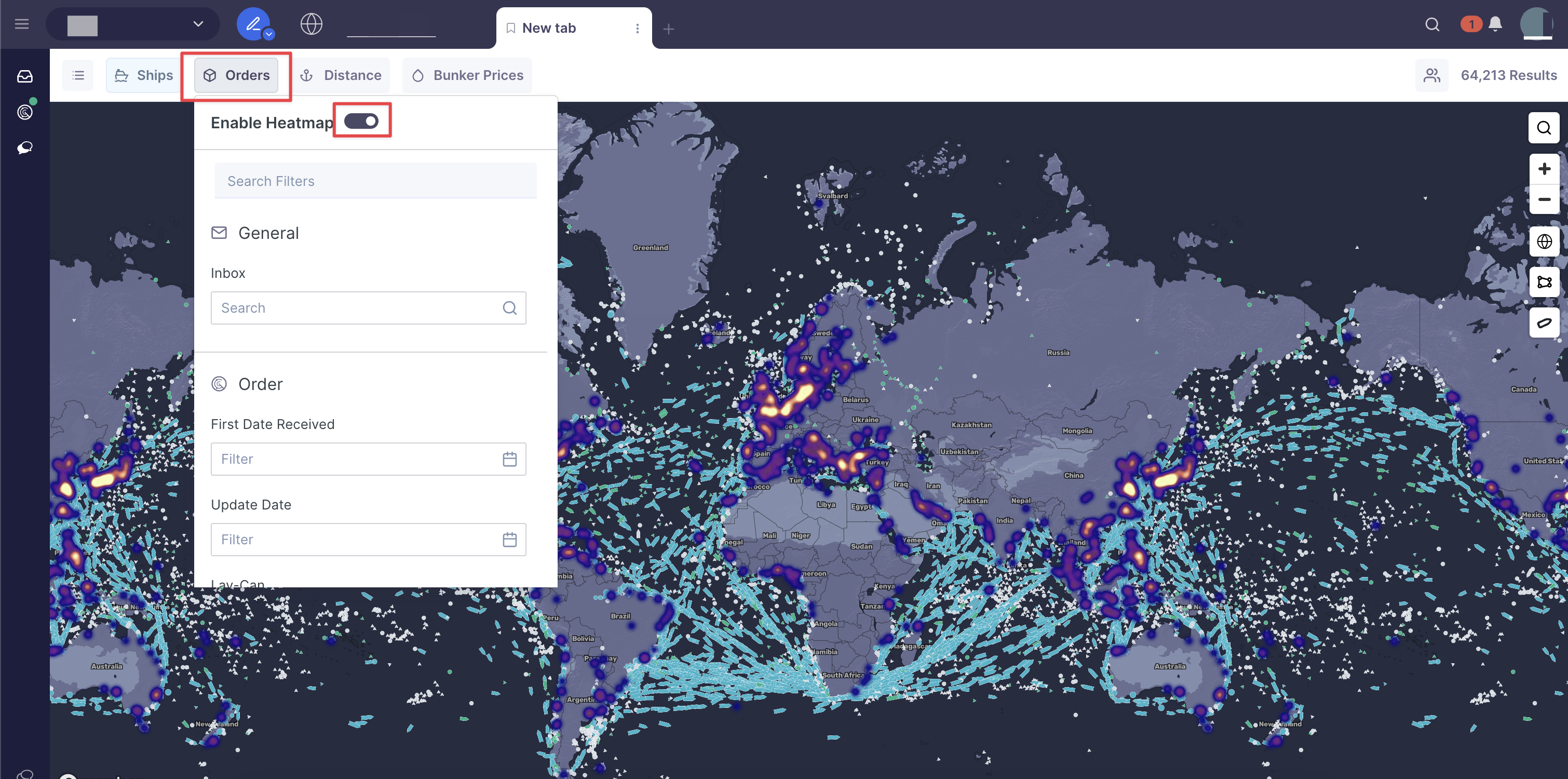Click the map globe projection icon
The height and width of the screenshot is (779, 1568).
1544,242
